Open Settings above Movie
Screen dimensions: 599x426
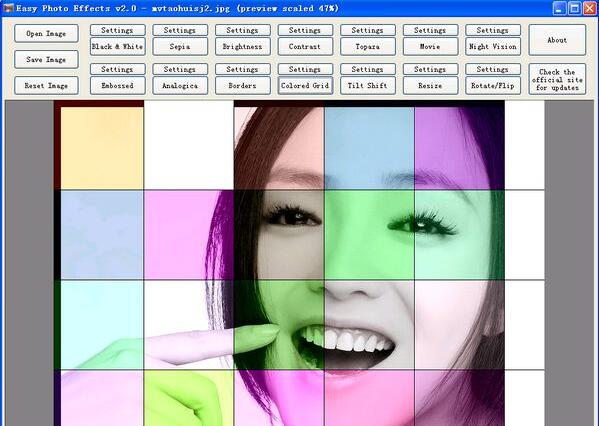(431, 30)
